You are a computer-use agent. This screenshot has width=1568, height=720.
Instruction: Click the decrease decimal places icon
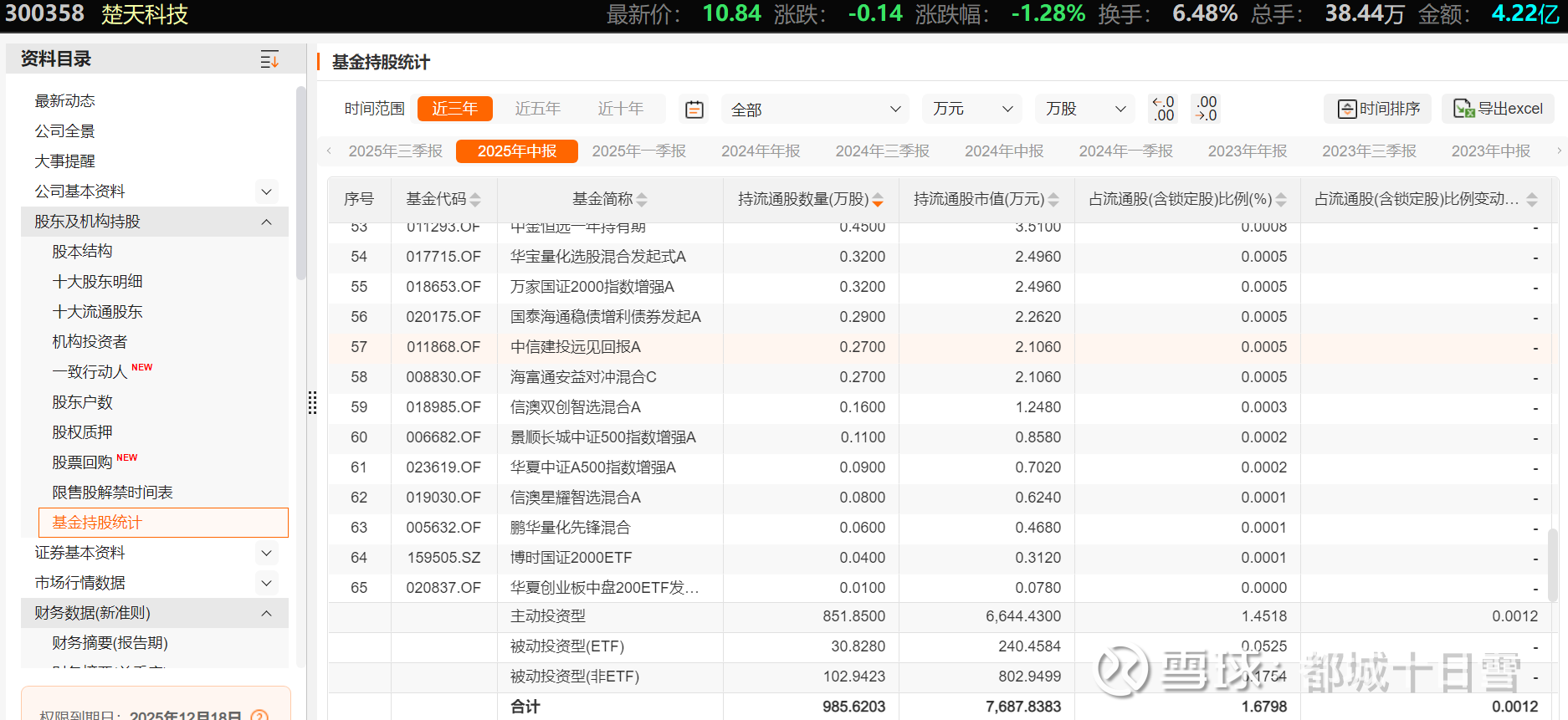1206,109
